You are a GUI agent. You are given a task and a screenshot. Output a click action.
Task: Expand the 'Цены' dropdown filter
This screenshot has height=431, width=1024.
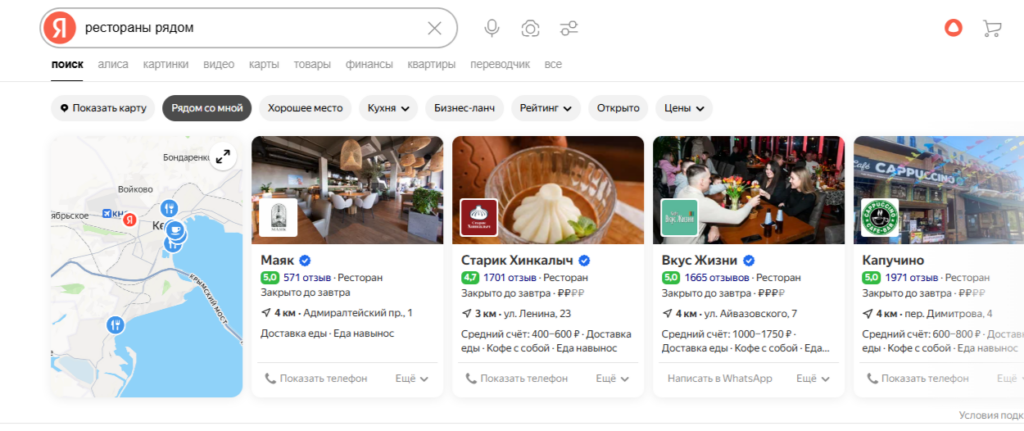click(x=684, y=108)
